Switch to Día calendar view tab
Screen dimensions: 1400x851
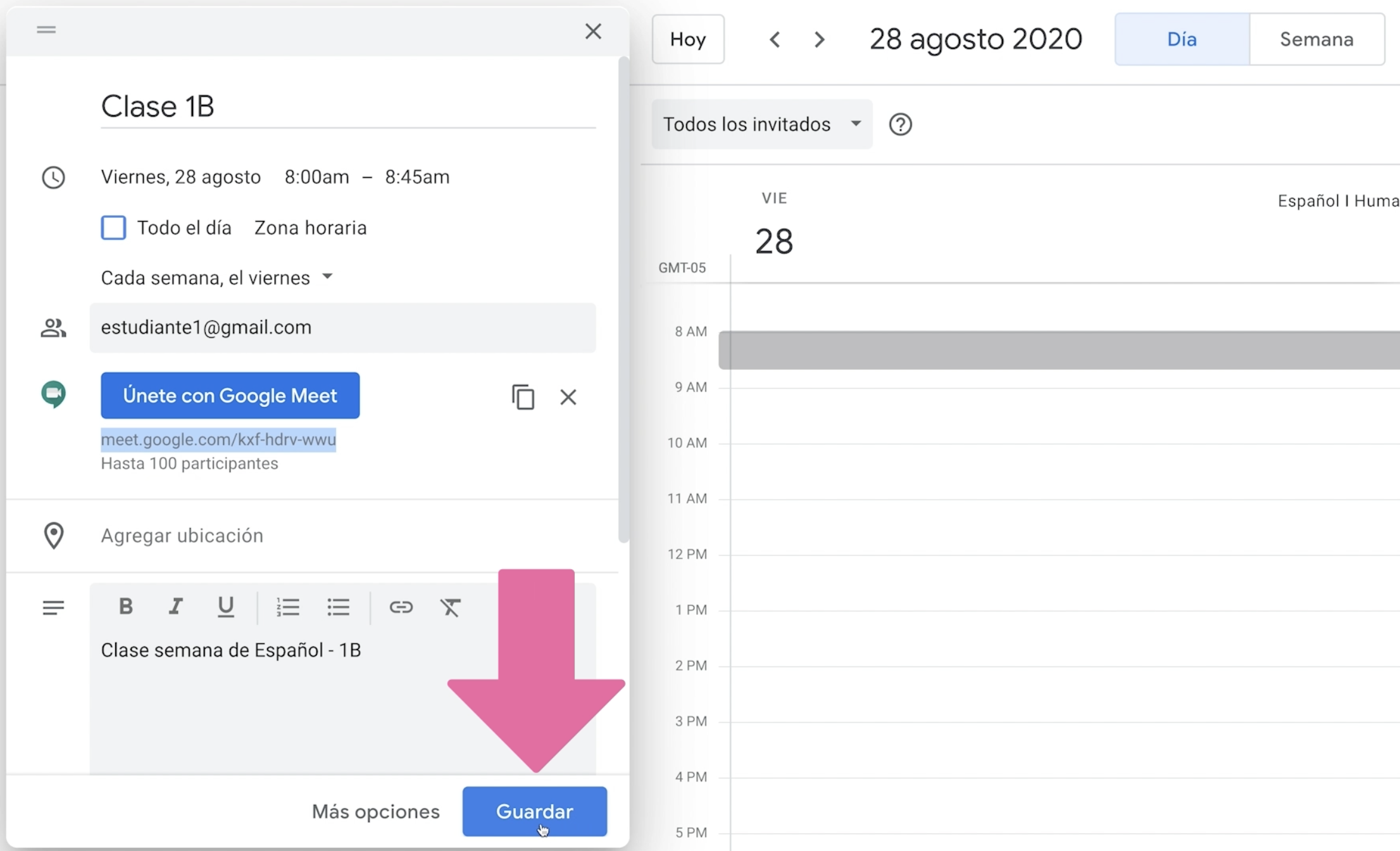click(x=1181, y=39)
